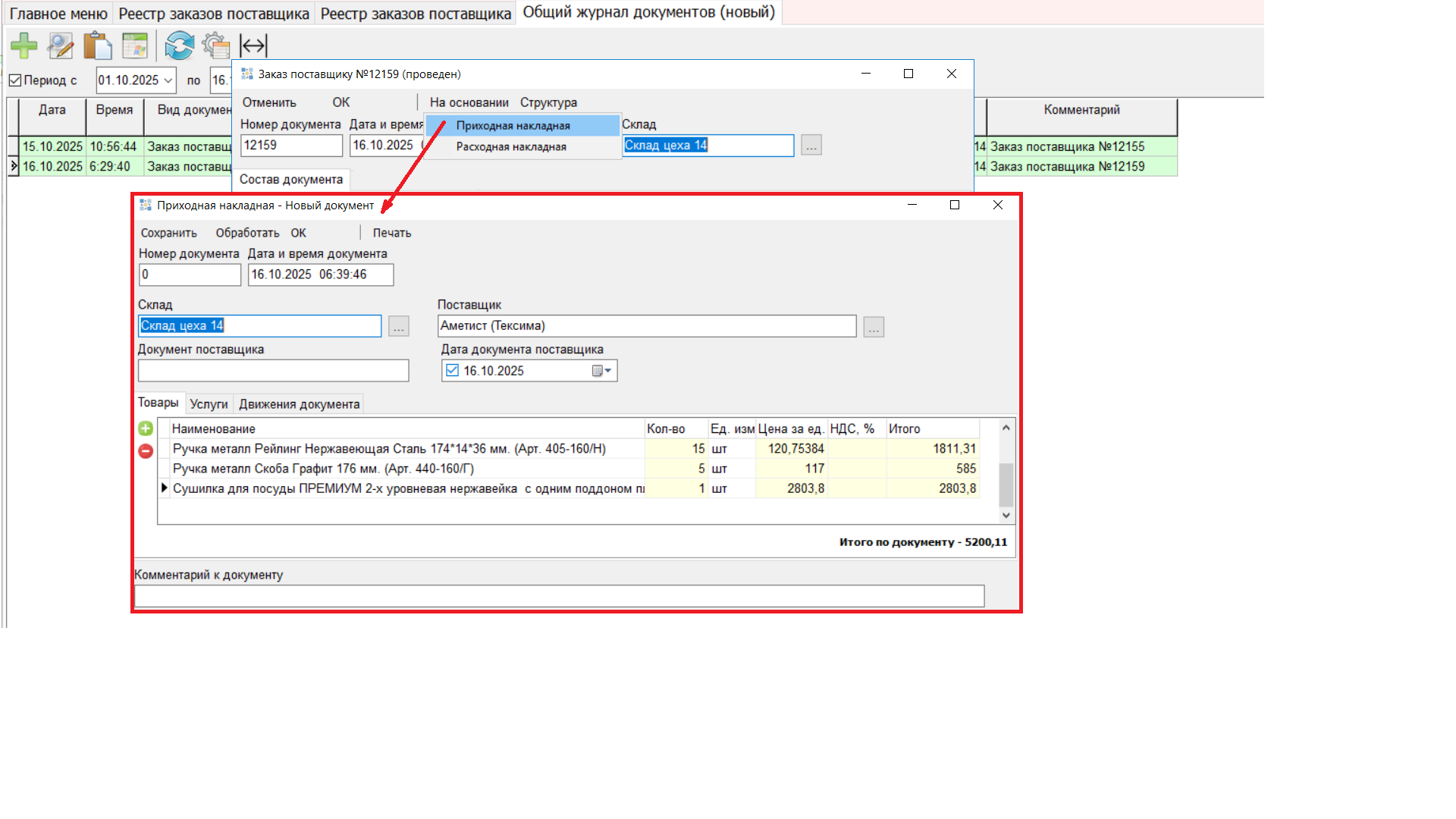Click the clipboard copy document icon
This screenshot has height=819, width=1456.
click(97, 46)
